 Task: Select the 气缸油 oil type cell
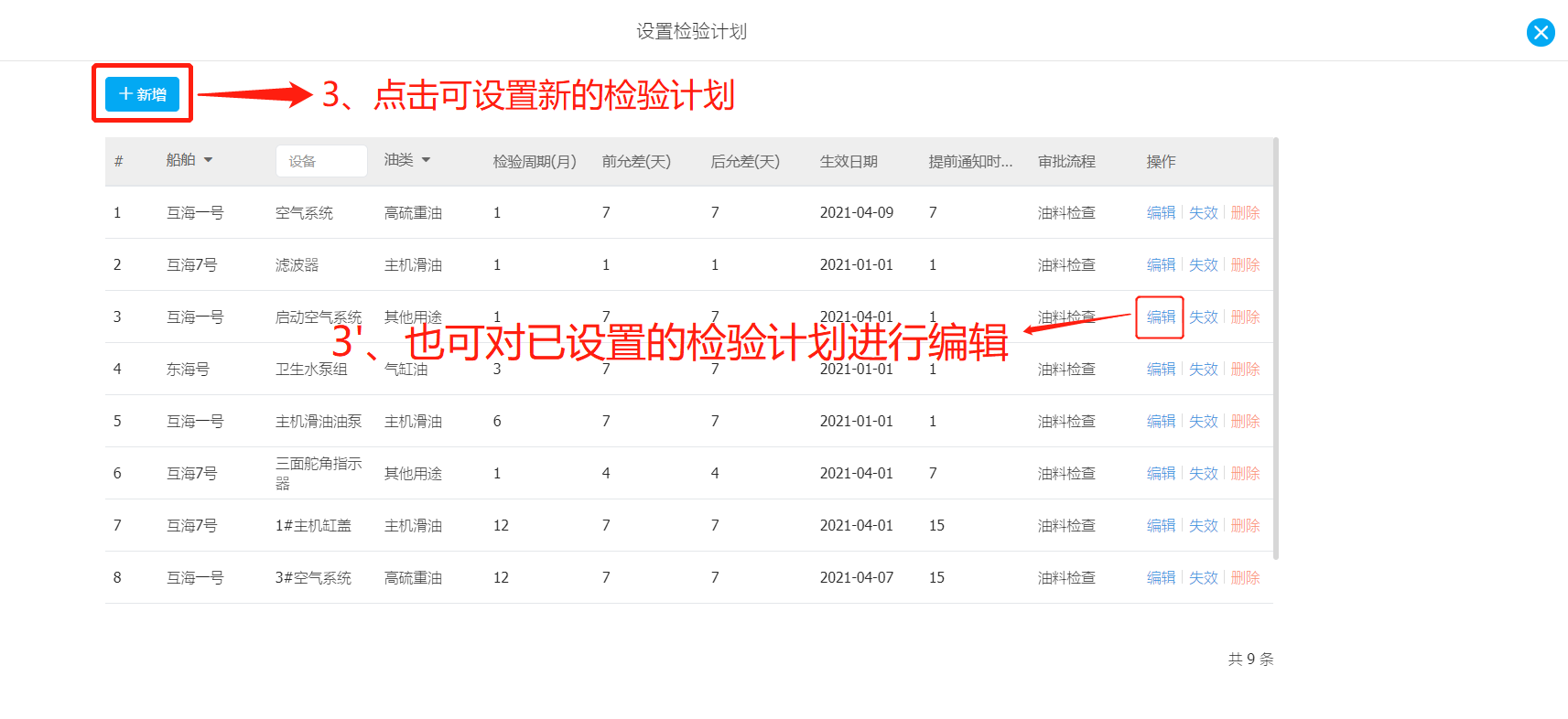point(406,369)
